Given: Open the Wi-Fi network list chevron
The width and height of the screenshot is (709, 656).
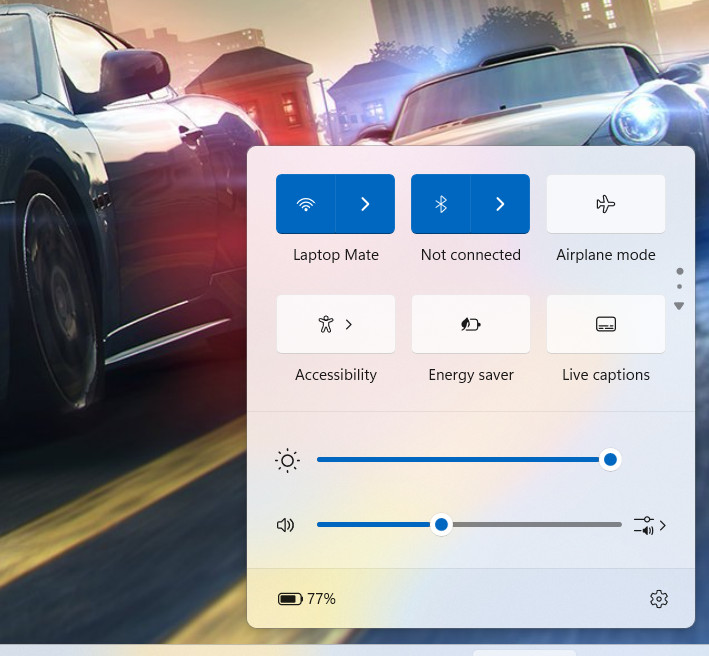Looking at the screenshot, I should click(365, 204).
